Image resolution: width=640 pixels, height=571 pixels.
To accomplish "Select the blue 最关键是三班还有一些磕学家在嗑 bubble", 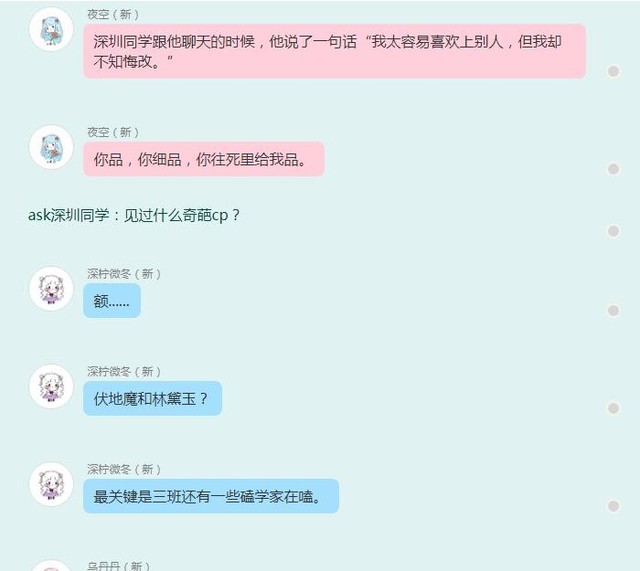I will click(x=211, y=496).
